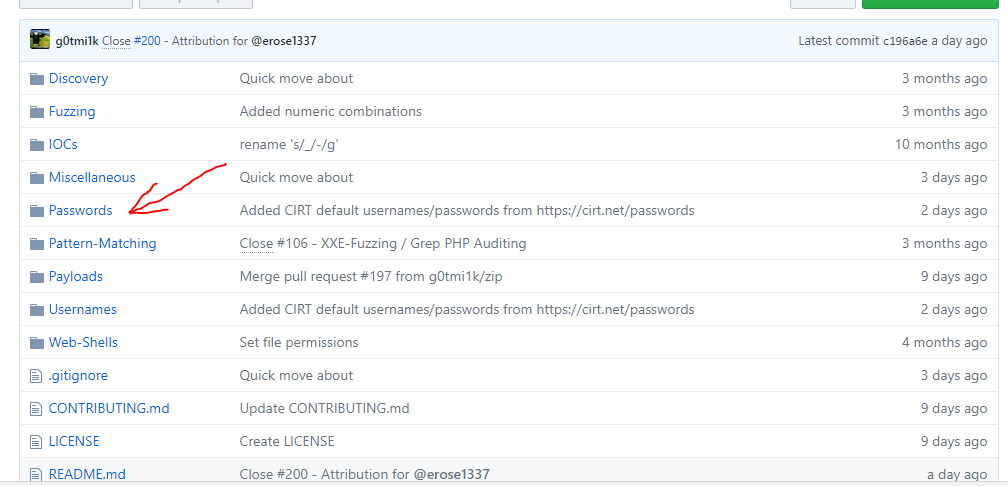Click the folder icon beside Discovery

click(x=37, y=79)
